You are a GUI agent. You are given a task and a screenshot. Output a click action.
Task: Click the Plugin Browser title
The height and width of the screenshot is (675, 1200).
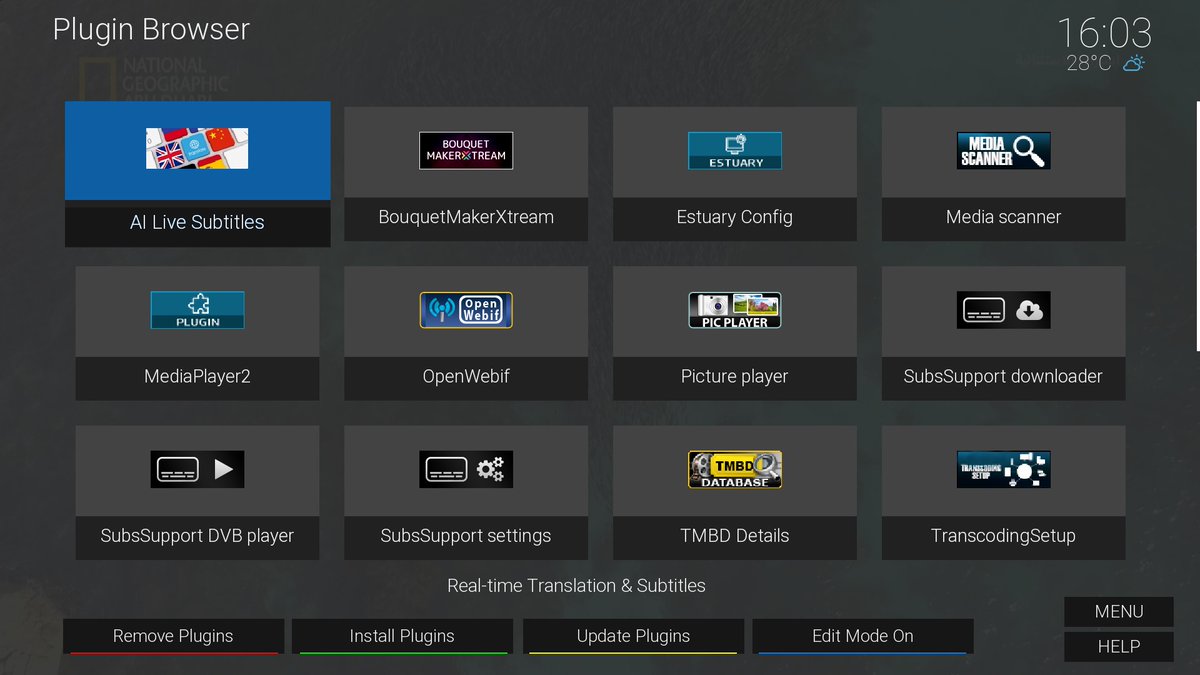[x=151, y=30]
